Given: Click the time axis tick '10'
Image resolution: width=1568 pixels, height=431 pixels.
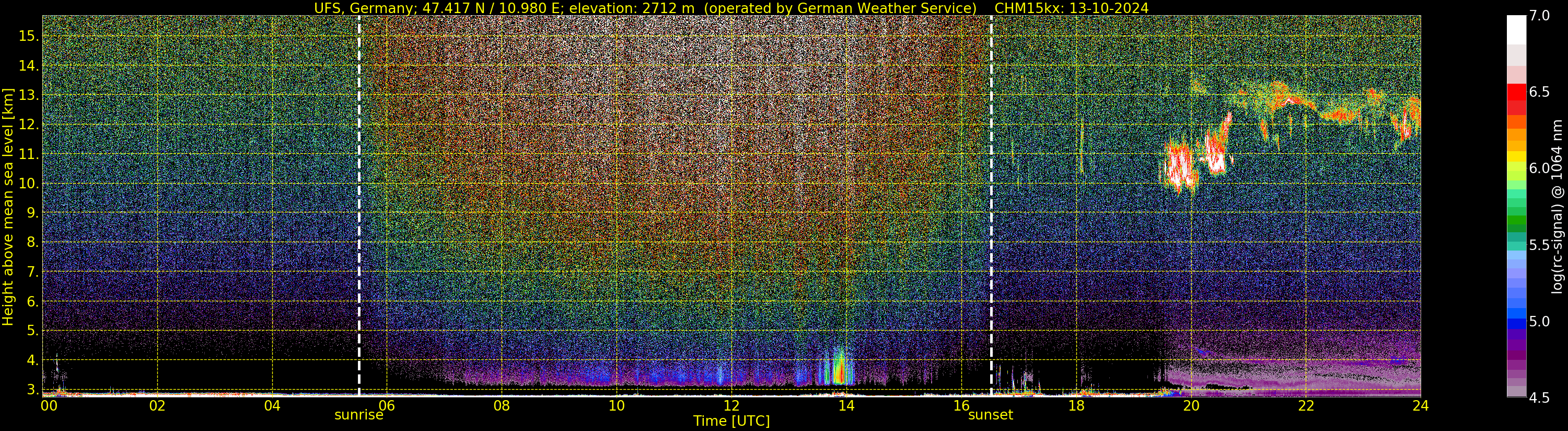Looking at the screenshot, I should pos(617,405).
